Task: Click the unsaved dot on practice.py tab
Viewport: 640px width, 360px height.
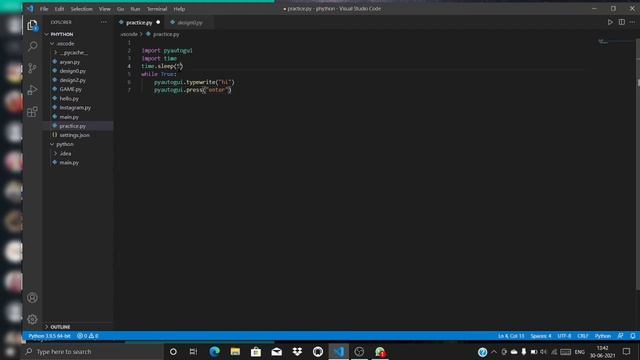Action: click(x=158, y=22)
